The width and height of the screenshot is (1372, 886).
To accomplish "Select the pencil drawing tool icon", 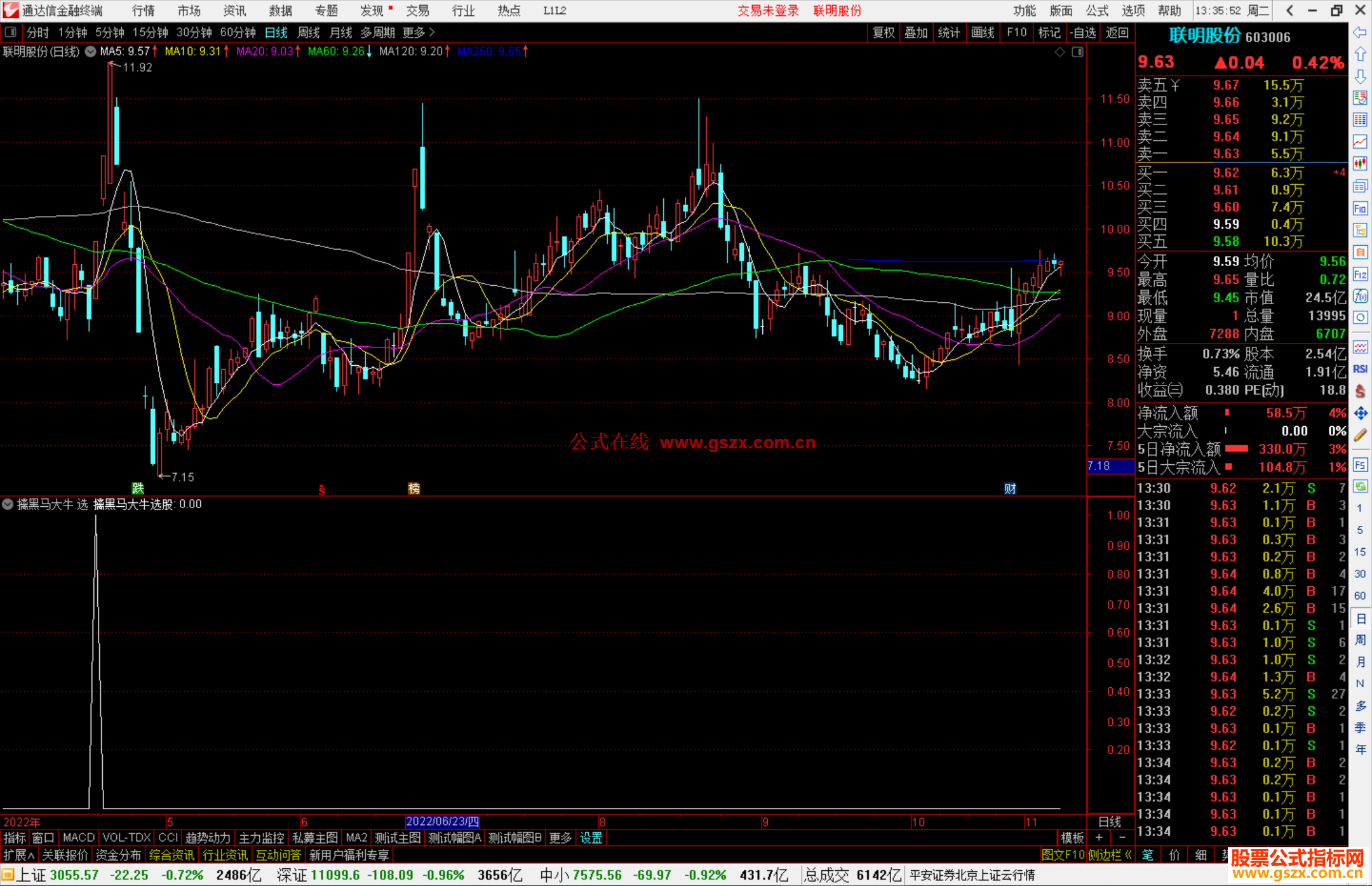I will click(1359, 436).
